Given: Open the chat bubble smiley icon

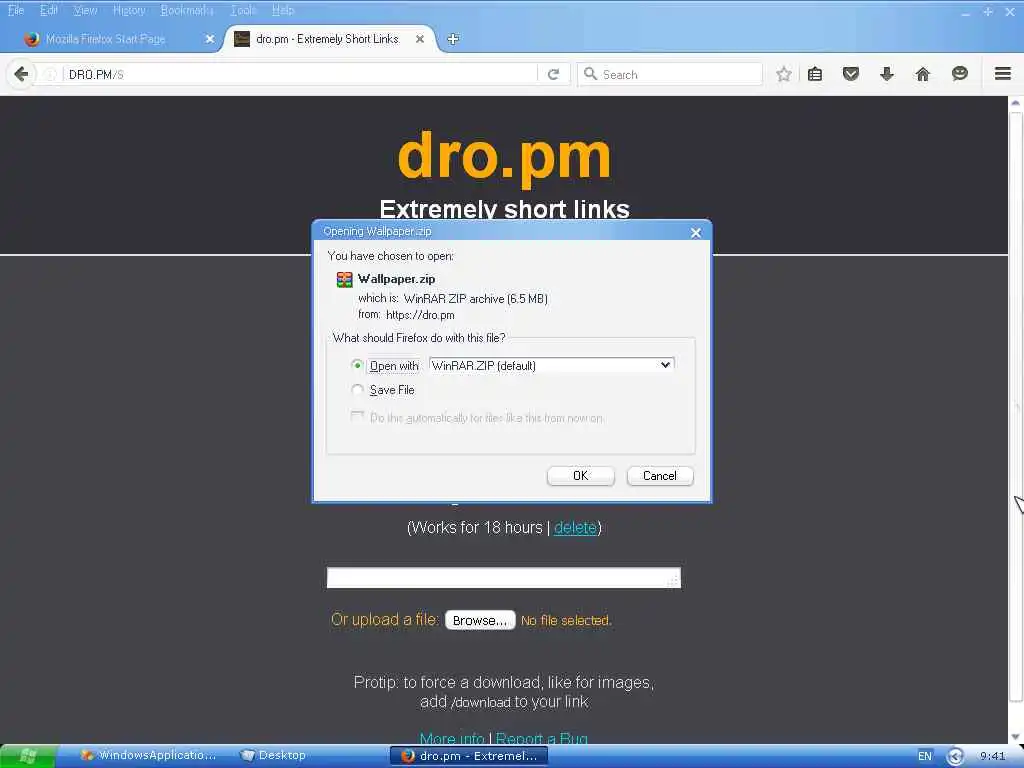Looking at the screenshot, I should coord(959,74).
